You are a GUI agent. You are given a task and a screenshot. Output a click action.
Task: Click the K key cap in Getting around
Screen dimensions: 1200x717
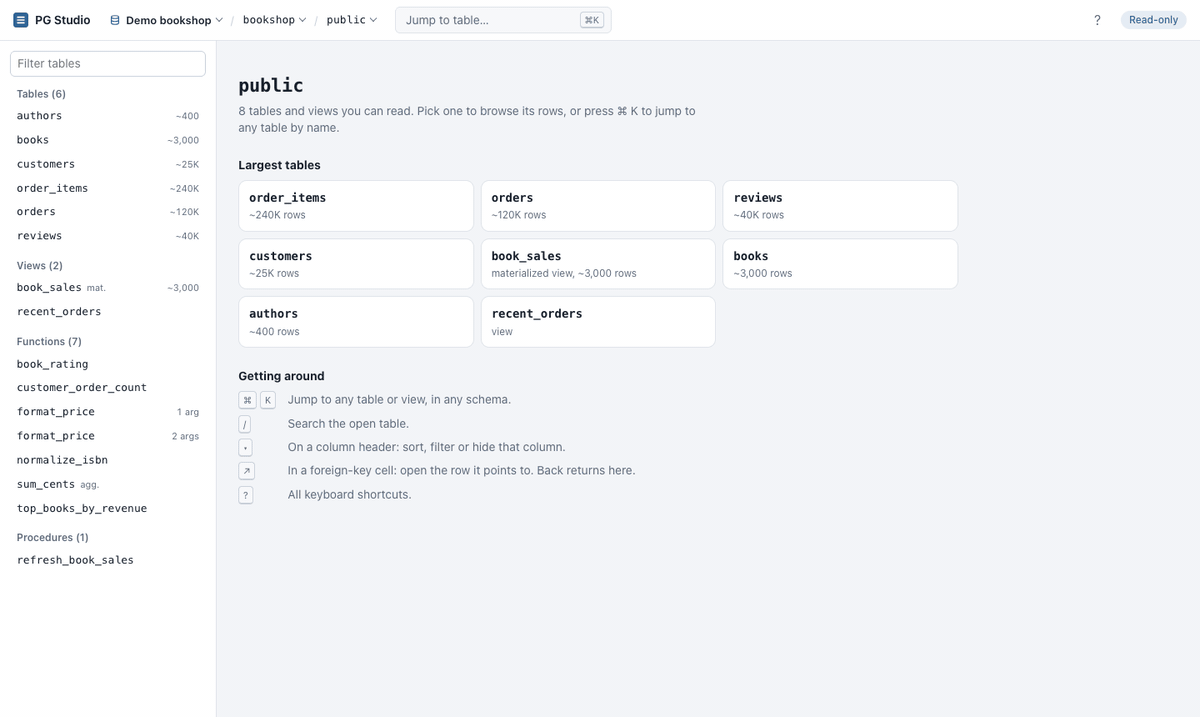267,400
